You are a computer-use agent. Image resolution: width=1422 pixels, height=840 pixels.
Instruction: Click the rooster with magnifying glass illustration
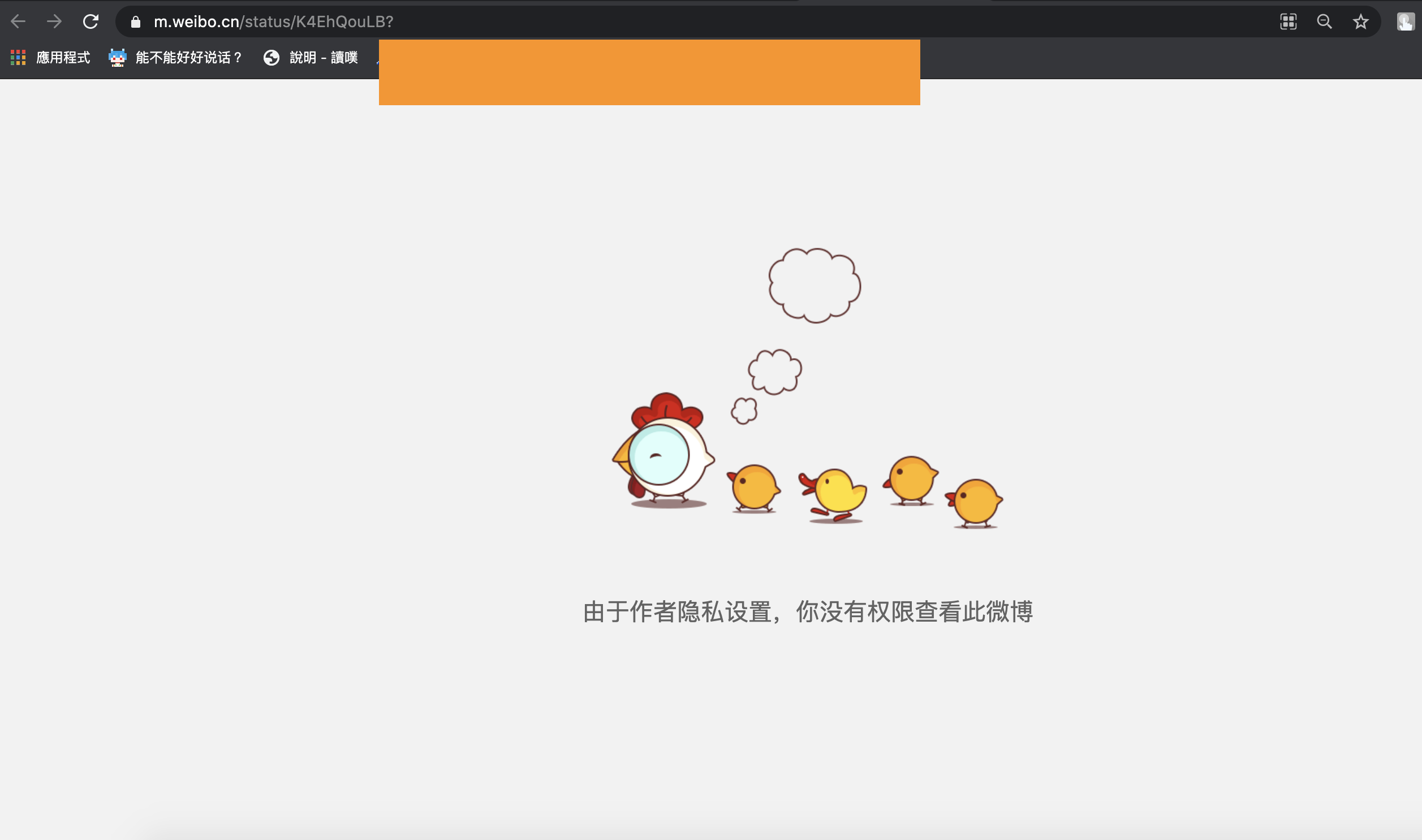663,451
